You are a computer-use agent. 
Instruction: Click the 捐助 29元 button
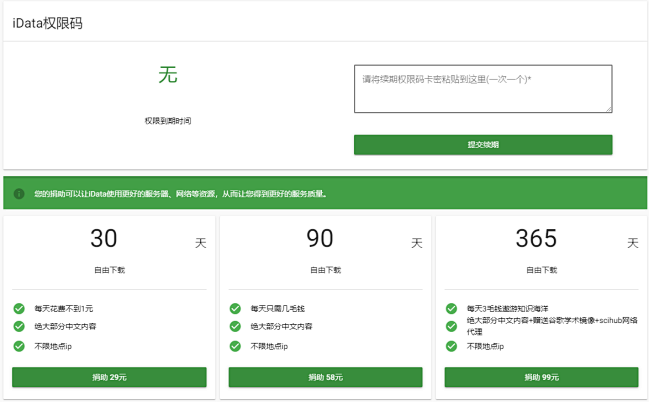pos(109,377)
